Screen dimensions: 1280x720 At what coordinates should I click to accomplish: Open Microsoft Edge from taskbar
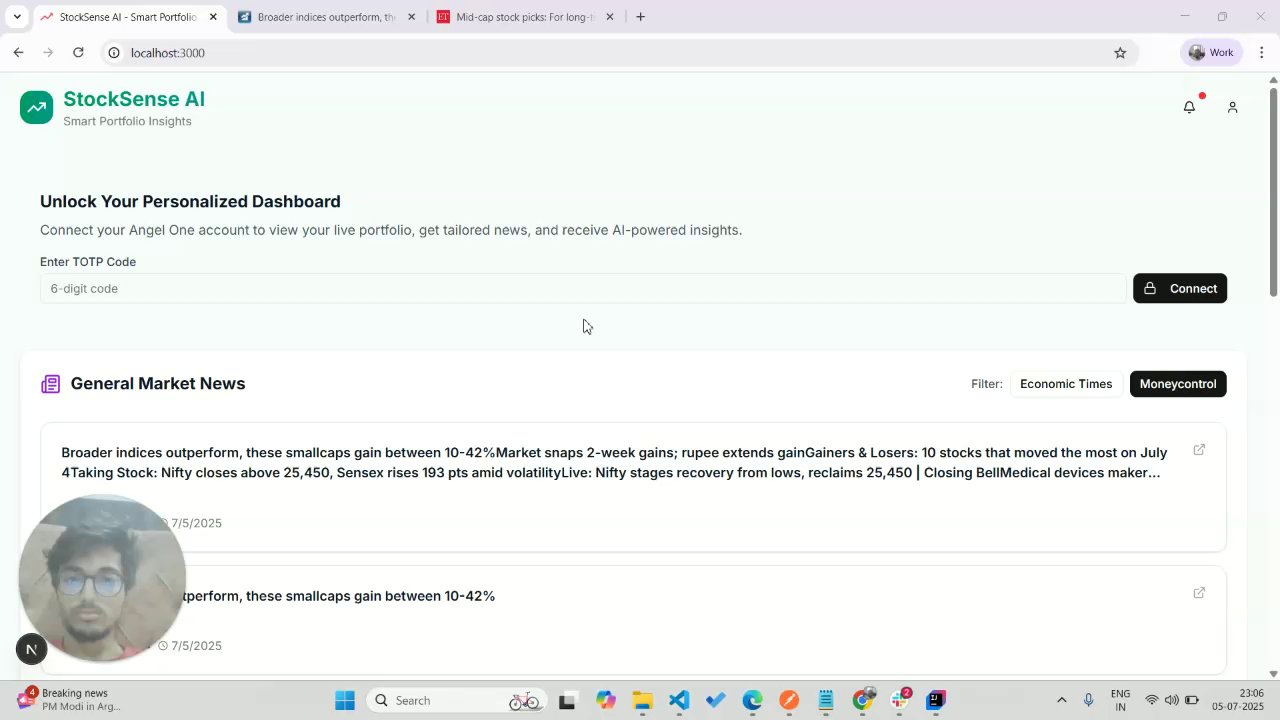click(x=752, y=700)
